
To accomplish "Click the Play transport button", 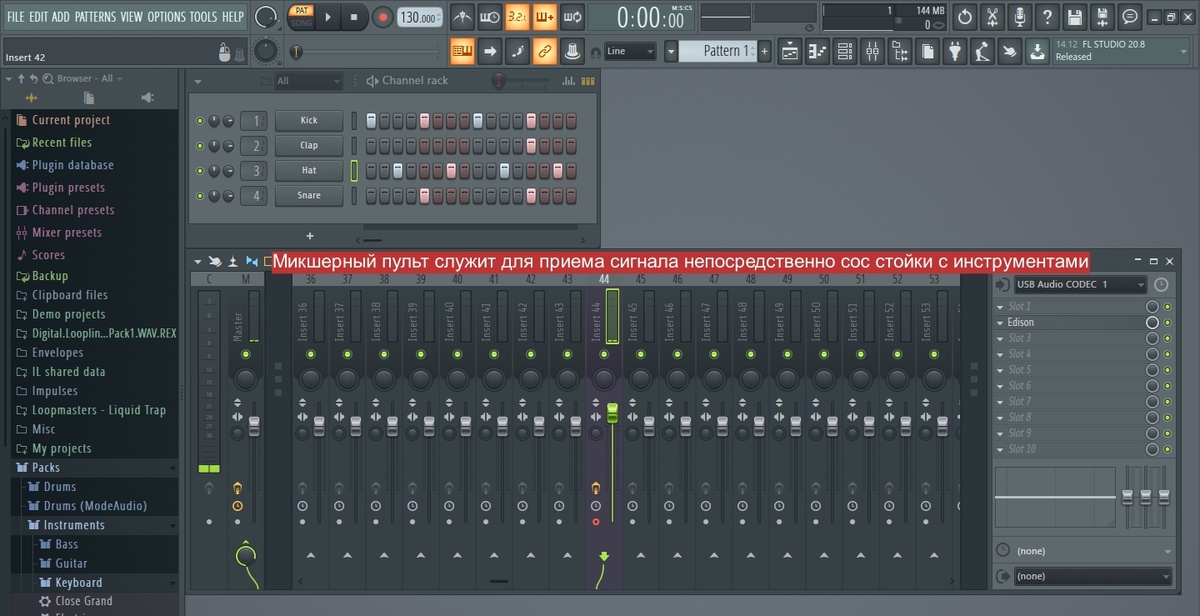I will [x=329, y=17].
